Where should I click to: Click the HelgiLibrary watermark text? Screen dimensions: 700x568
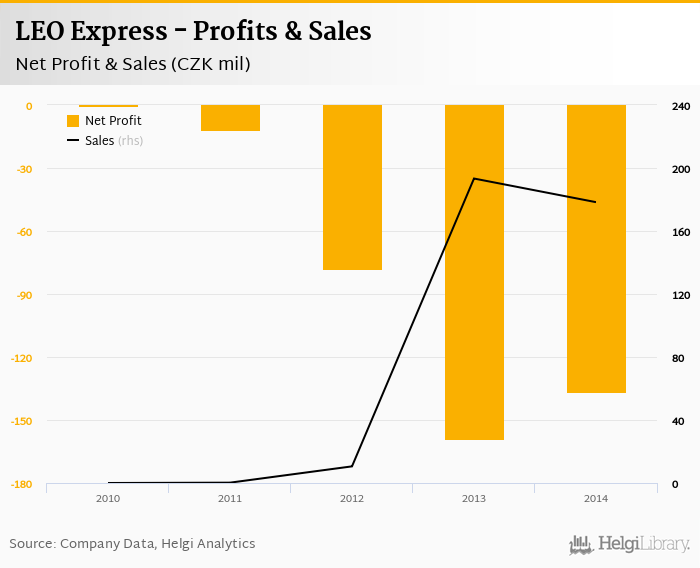pos(644,544)
